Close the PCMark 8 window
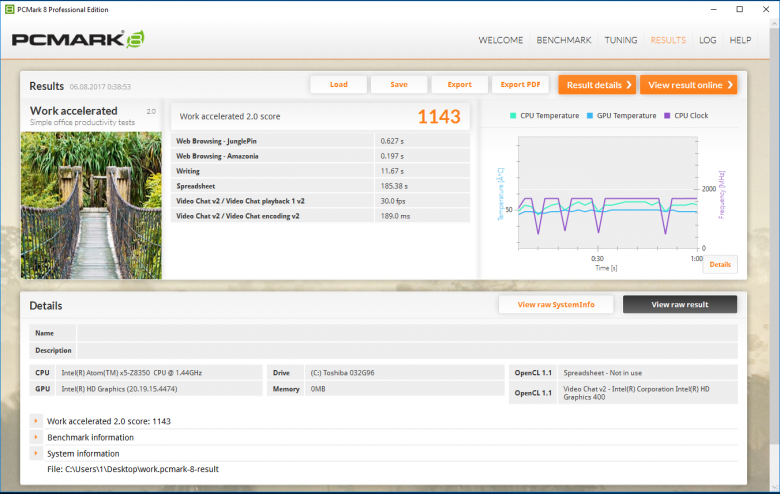This screenshot has width=780, height=494. click(x=766, y=9)
